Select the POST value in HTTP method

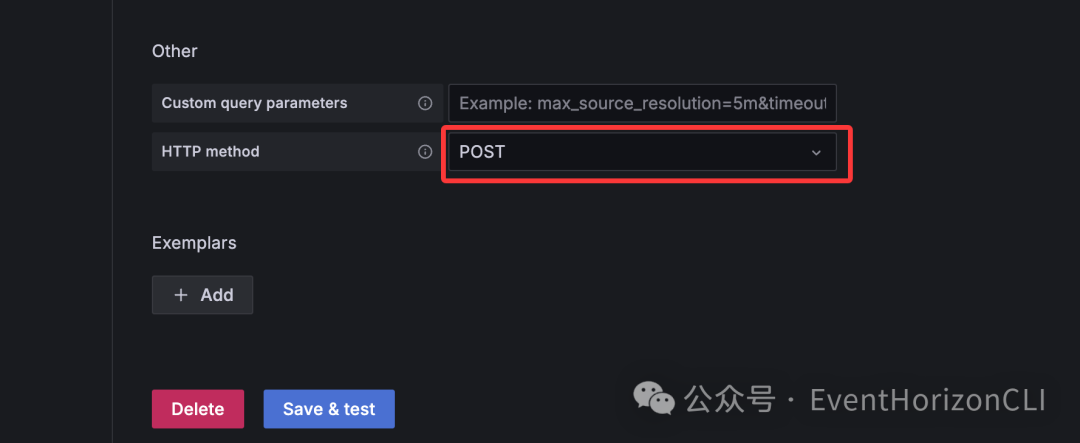tap(482, 152)
